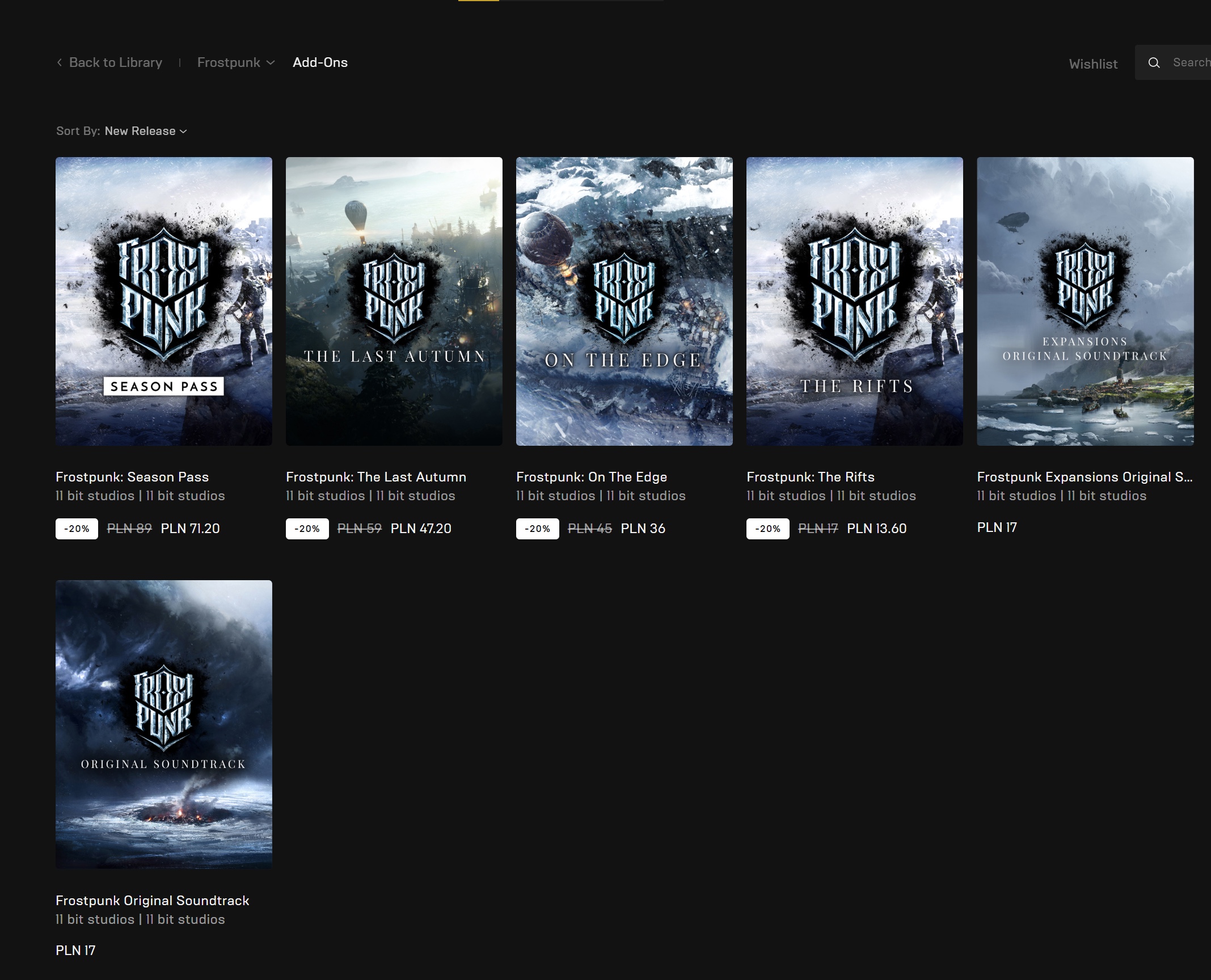
Task: Click the -20% badge on The Rifts
Action: point(767,529)
